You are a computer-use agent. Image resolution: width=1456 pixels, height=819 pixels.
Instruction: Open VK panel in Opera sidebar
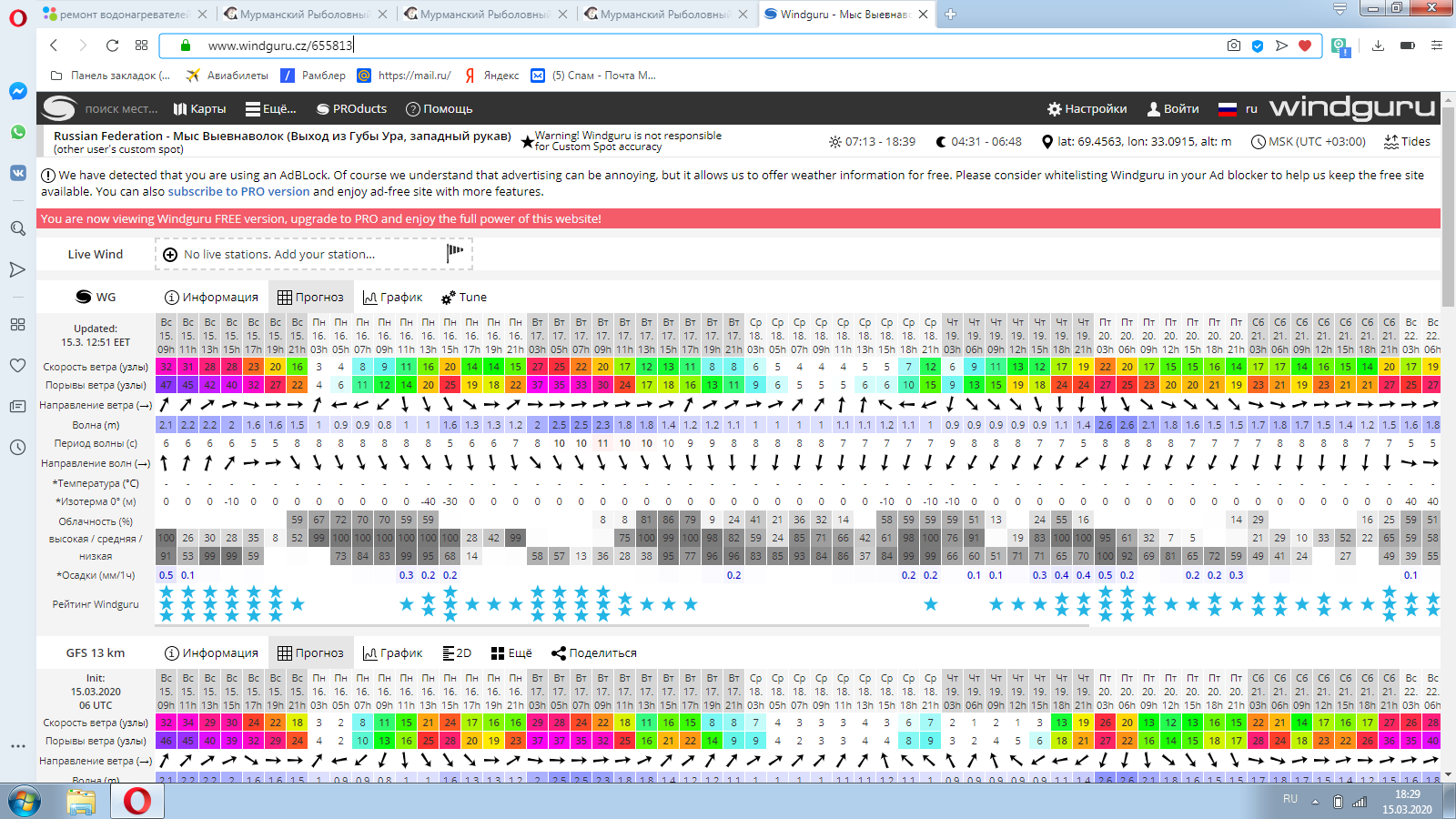coord(17,172)
